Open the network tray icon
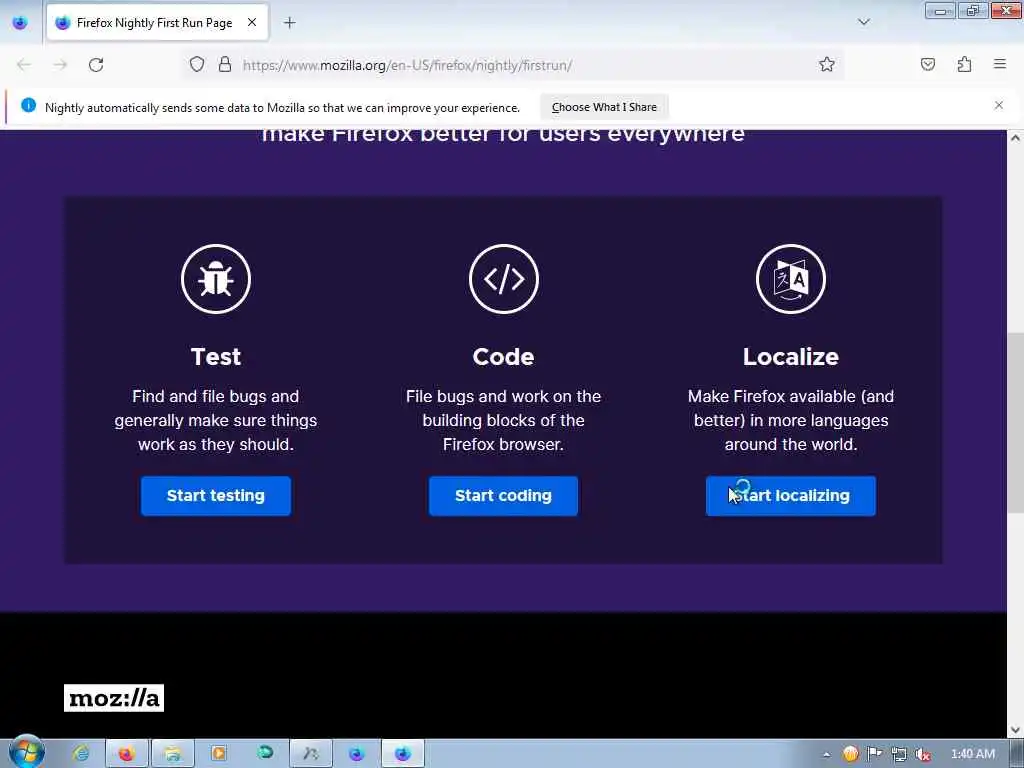 [899, 754]
